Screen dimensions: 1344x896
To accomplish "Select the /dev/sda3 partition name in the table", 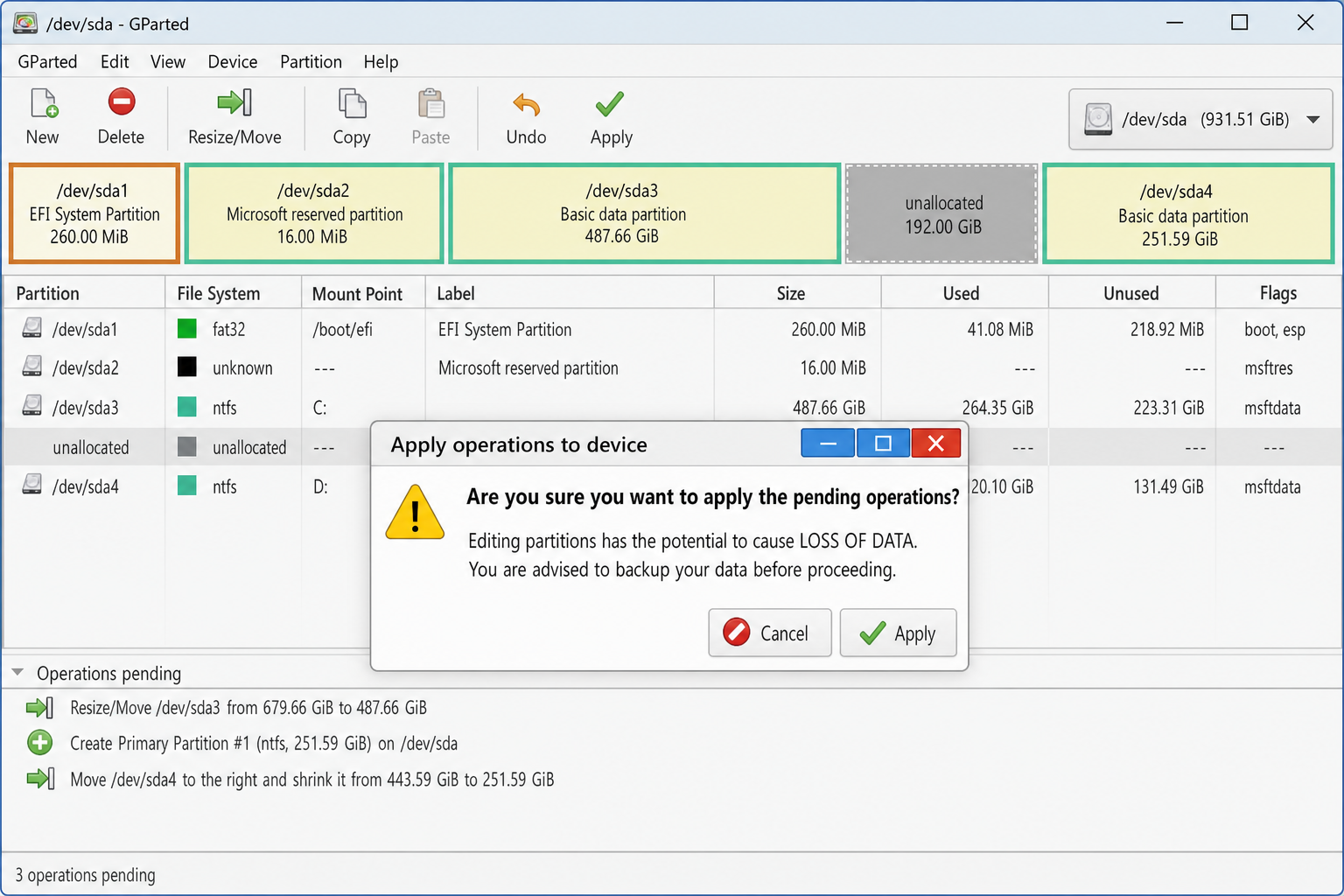I will coord(85,407).
